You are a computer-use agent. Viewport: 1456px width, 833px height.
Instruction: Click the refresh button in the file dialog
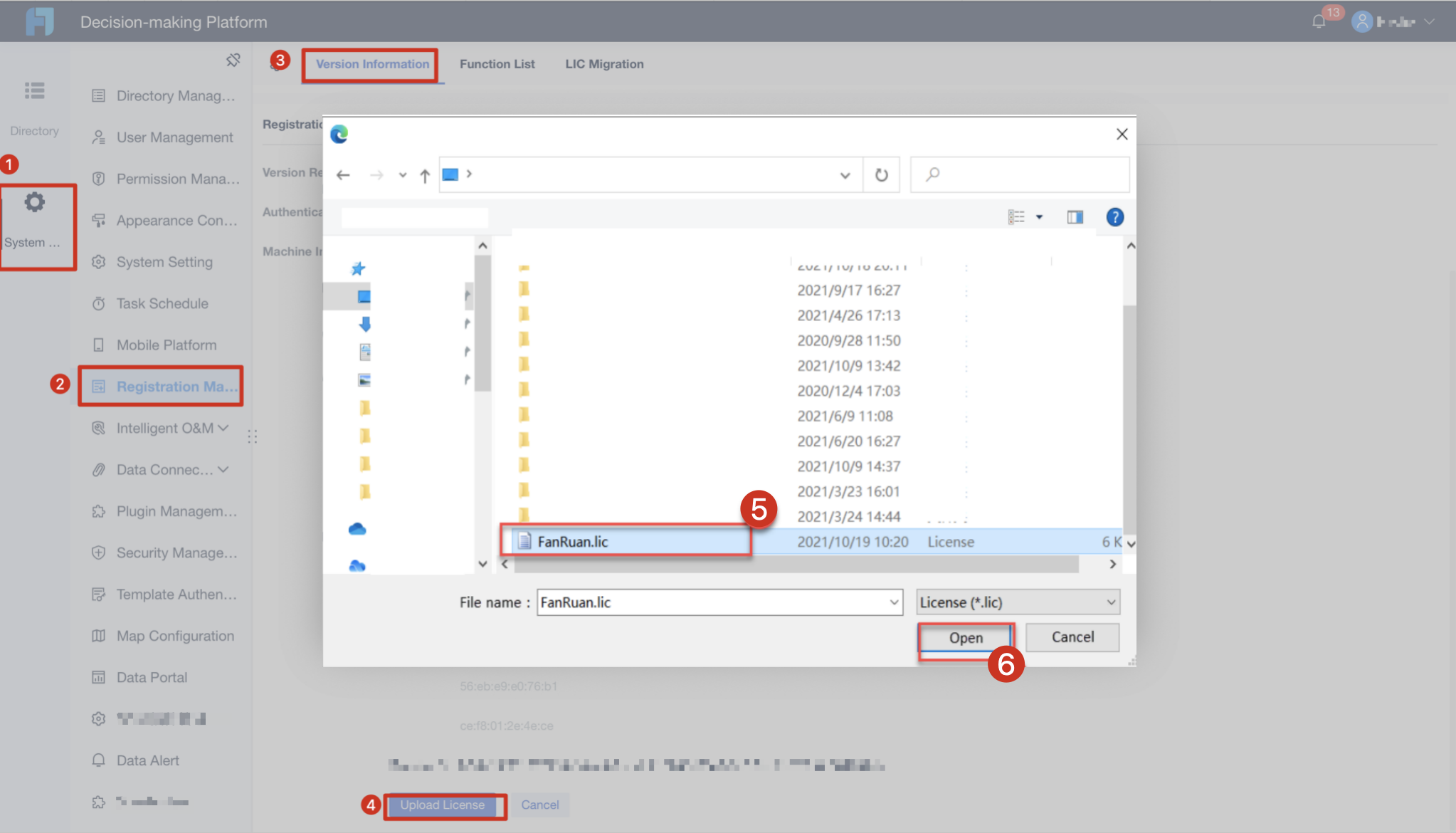[881, 175]
